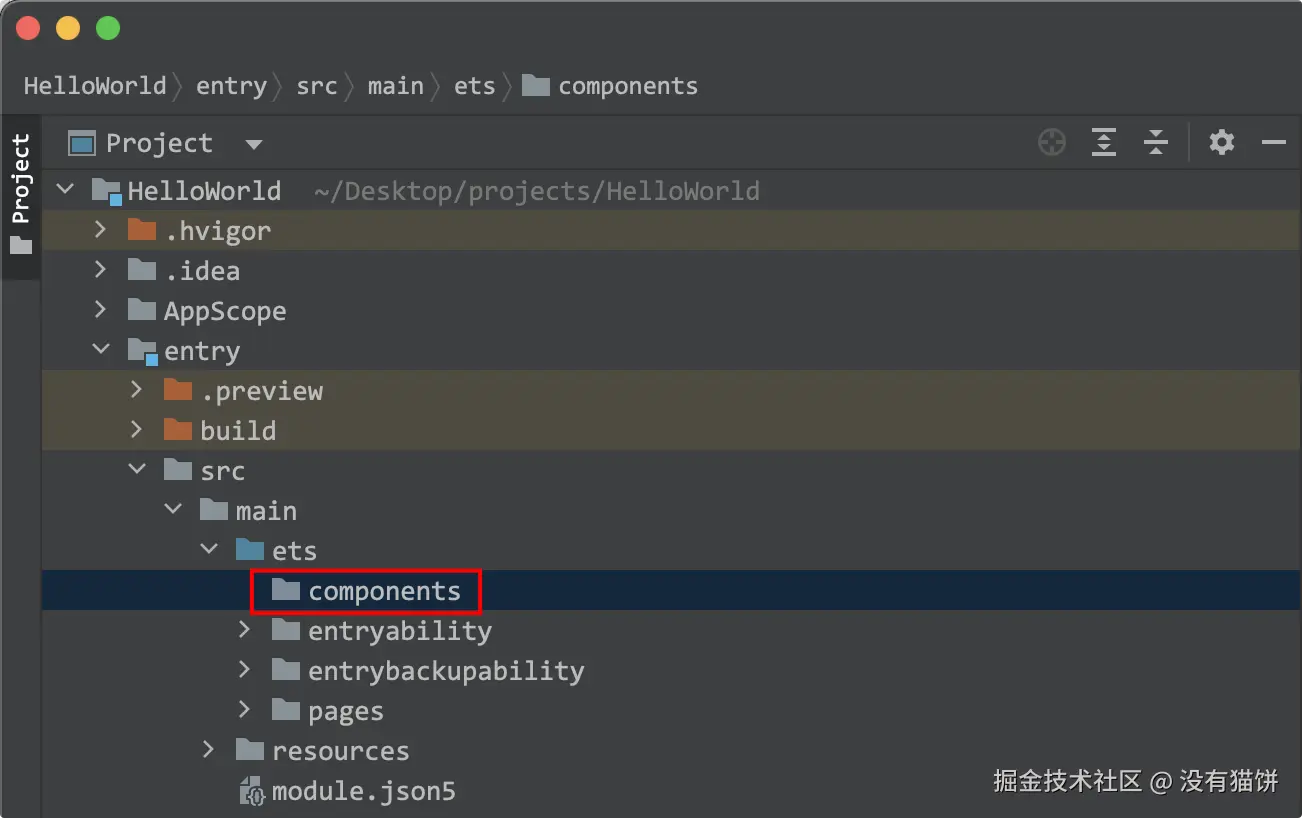Expand the .hvigor folder chevron

[x=100, y=230]
